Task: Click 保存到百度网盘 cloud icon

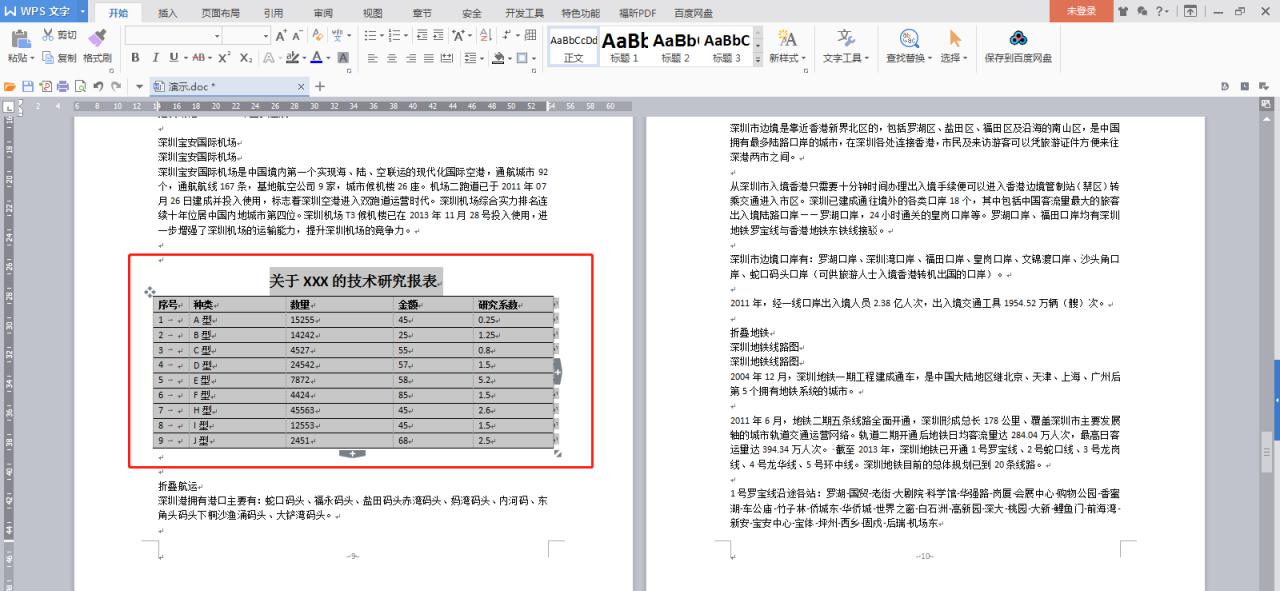Action: pos(1018,38)
